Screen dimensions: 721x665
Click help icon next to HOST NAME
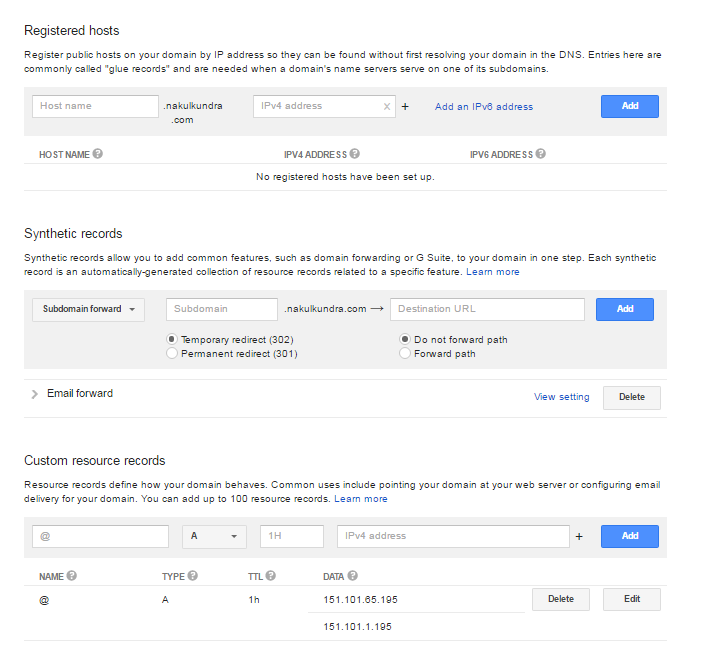(x=98, y=155)
